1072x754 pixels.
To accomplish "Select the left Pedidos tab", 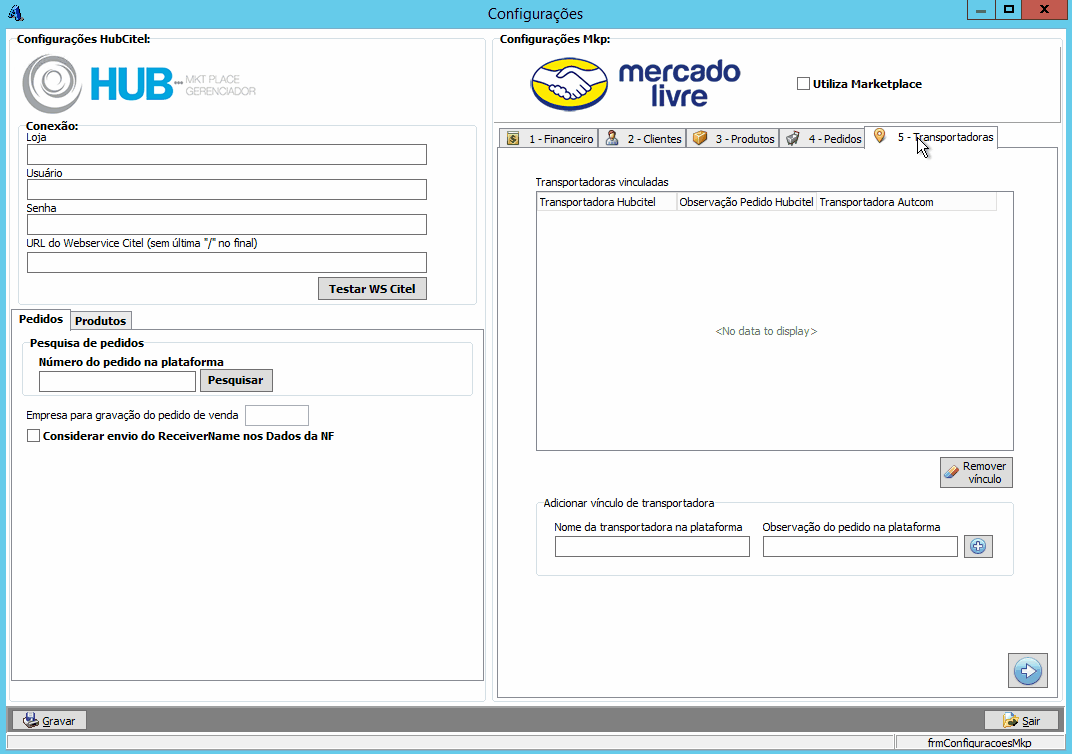I will (41, 319).
